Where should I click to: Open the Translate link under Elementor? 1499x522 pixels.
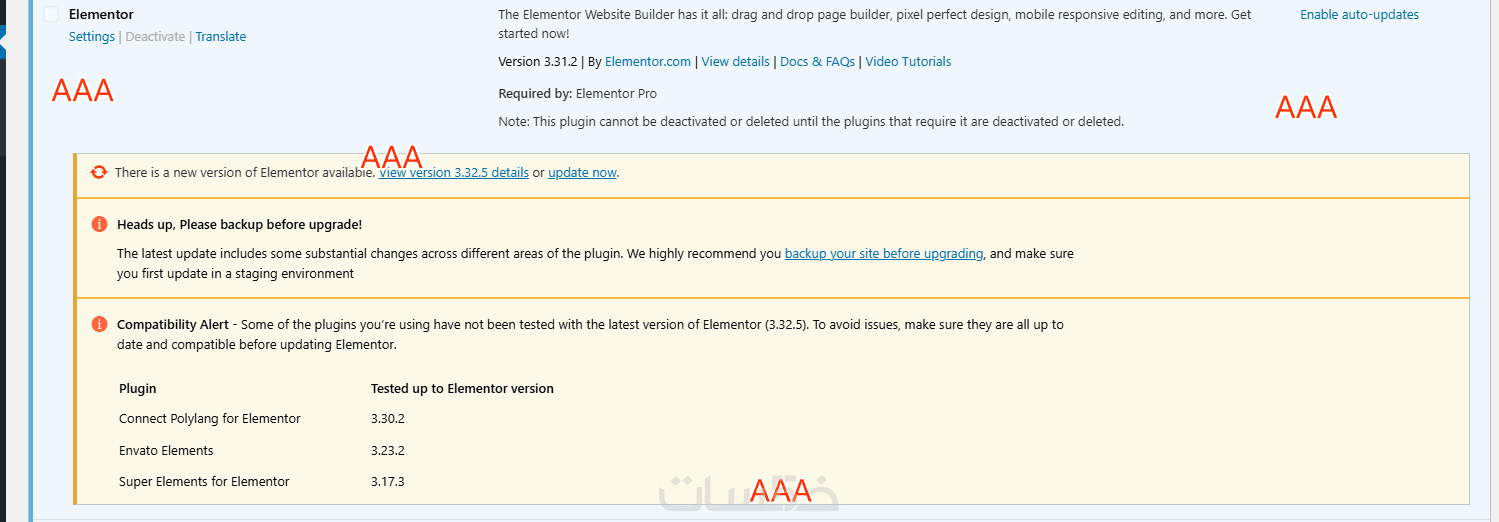point(221,37)
